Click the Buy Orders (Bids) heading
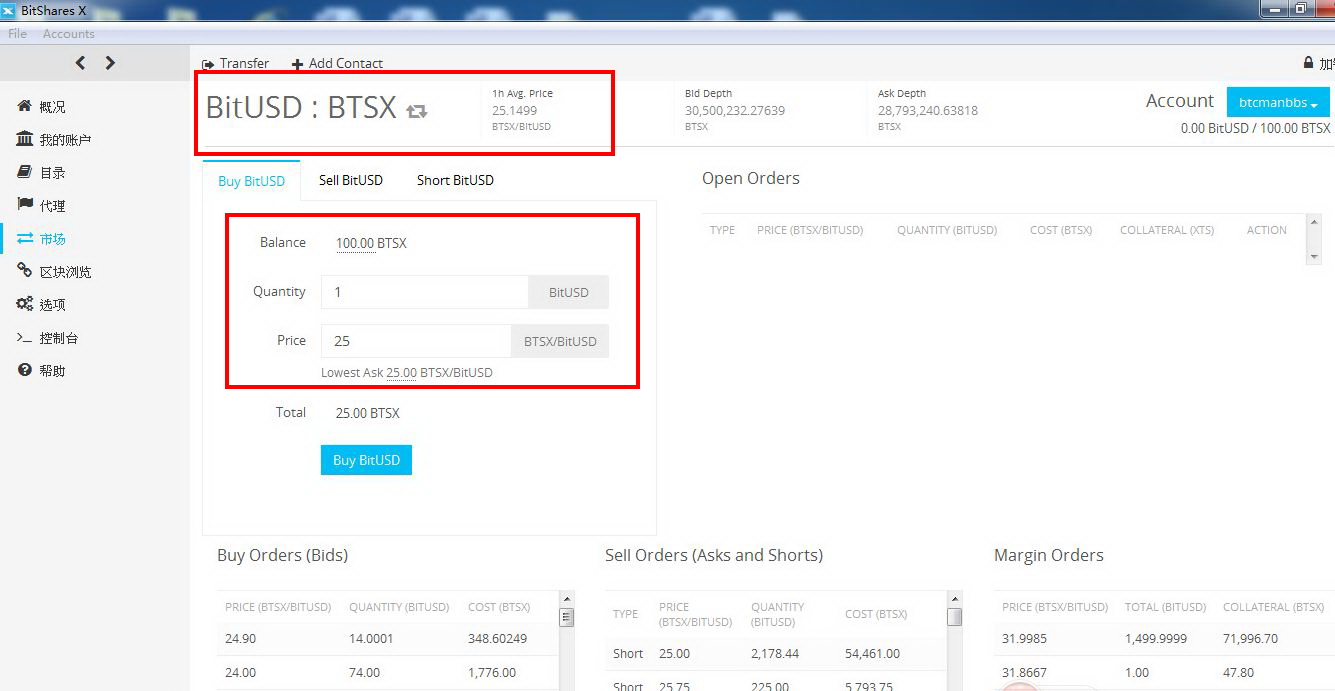Viewport: 1335px width, 691px height. [x=283, y=555]
